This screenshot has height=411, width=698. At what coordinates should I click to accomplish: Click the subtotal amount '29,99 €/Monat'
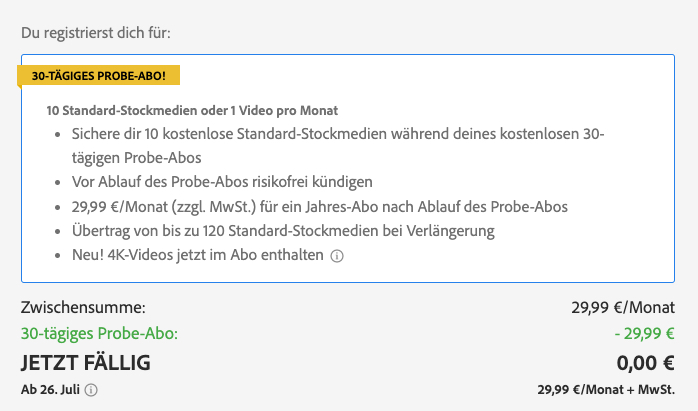[615, 307]
